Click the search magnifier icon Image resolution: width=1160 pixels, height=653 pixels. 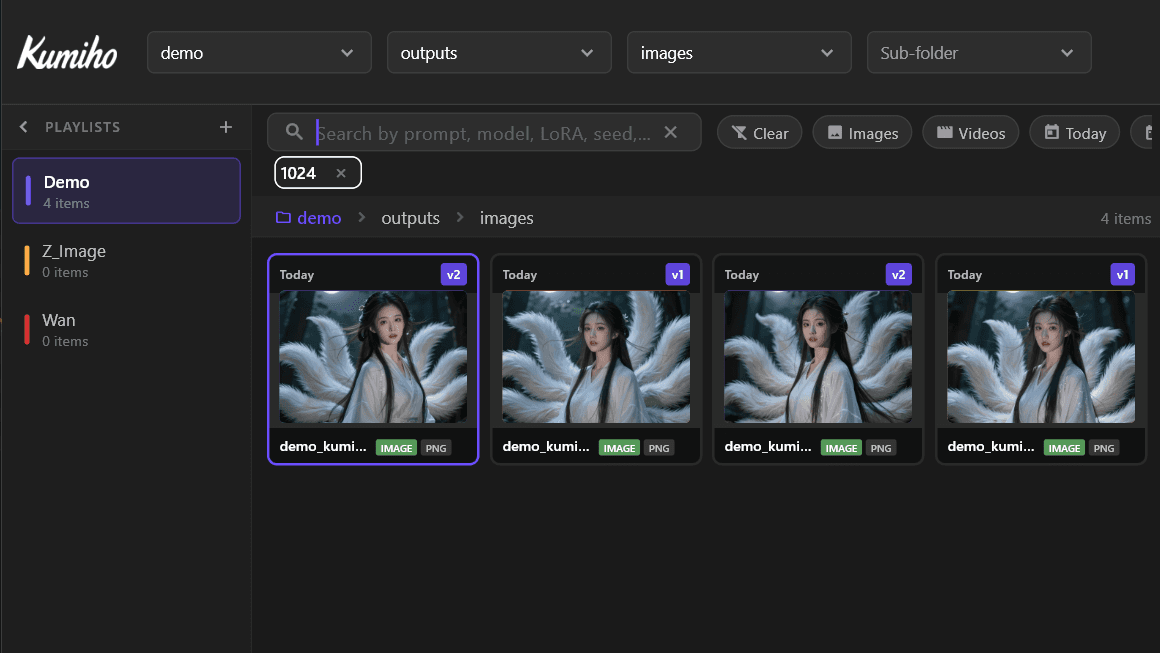click(x=294, y=131)
